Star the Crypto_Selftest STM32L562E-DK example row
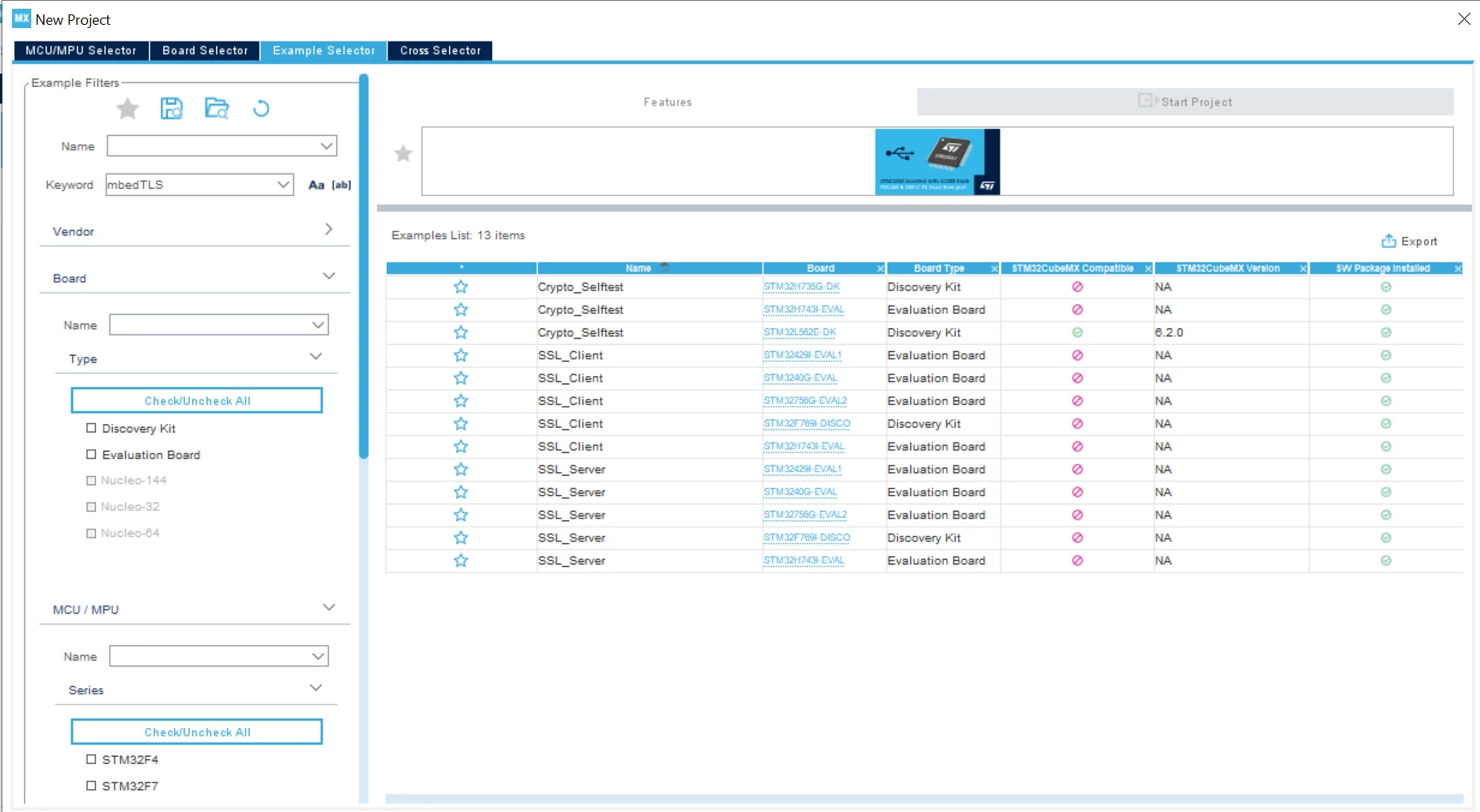The width and height of the screenshot is (1480, 812). pyautogui.click(x=461, y=333)
